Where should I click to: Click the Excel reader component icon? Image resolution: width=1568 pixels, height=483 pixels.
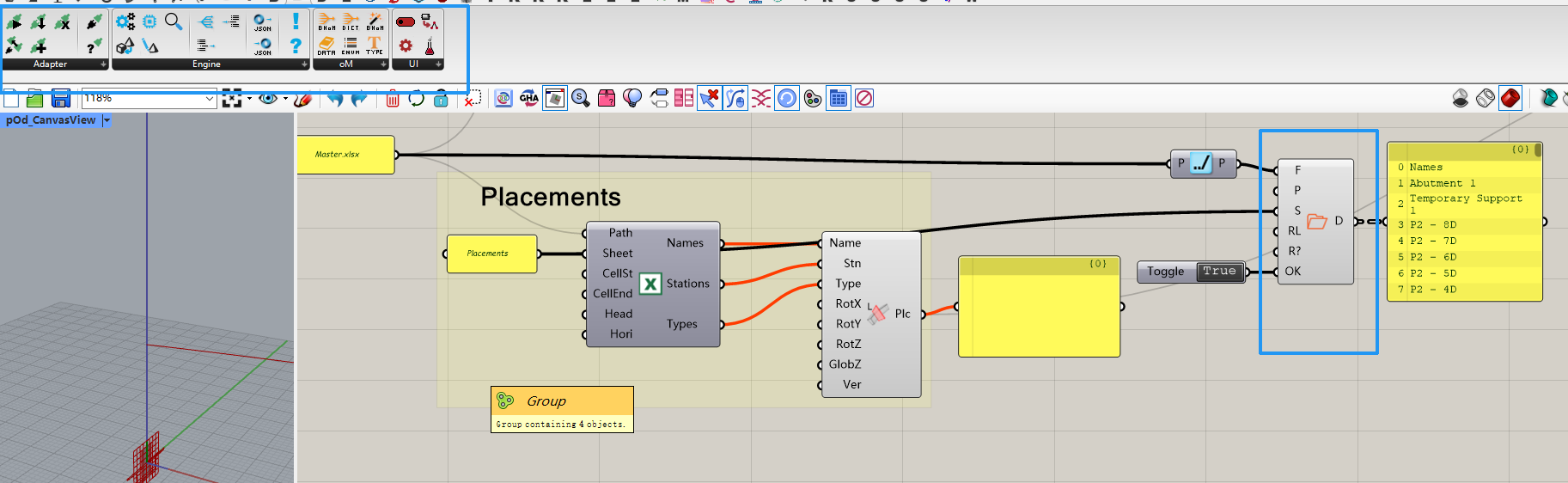650,284
